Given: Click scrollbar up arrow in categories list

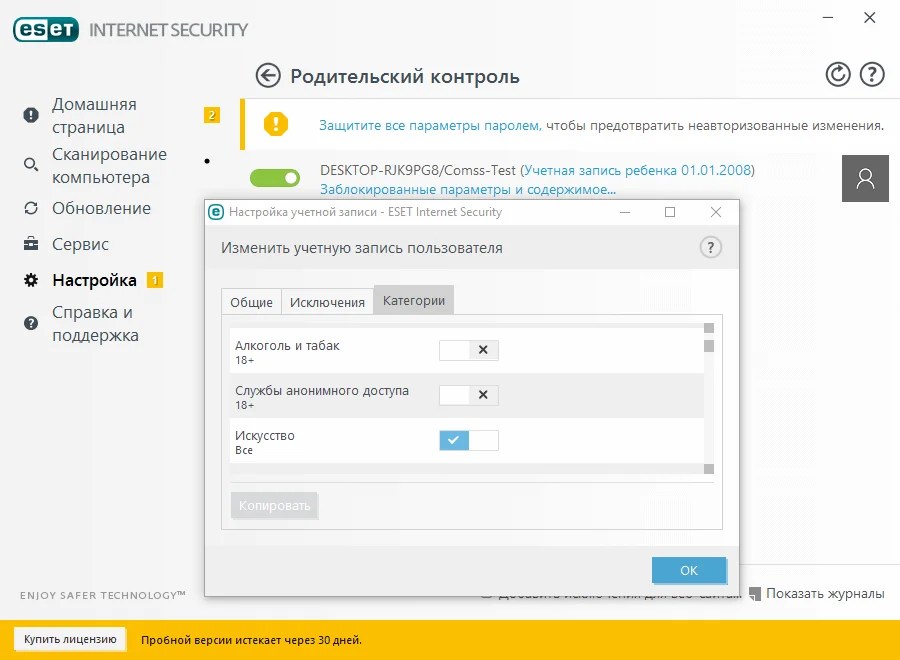Looking at the screenshot, I should 709,328.
